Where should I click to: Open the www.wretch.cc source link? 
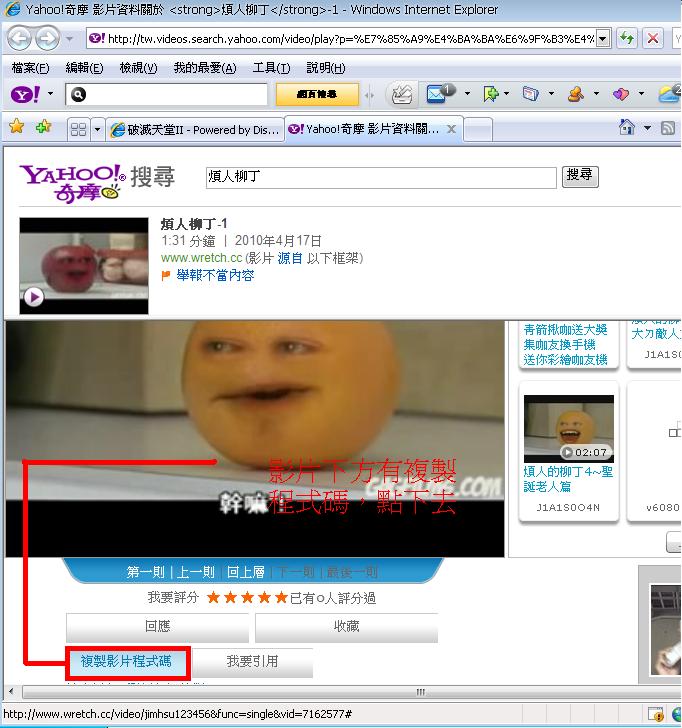point(201,258)
